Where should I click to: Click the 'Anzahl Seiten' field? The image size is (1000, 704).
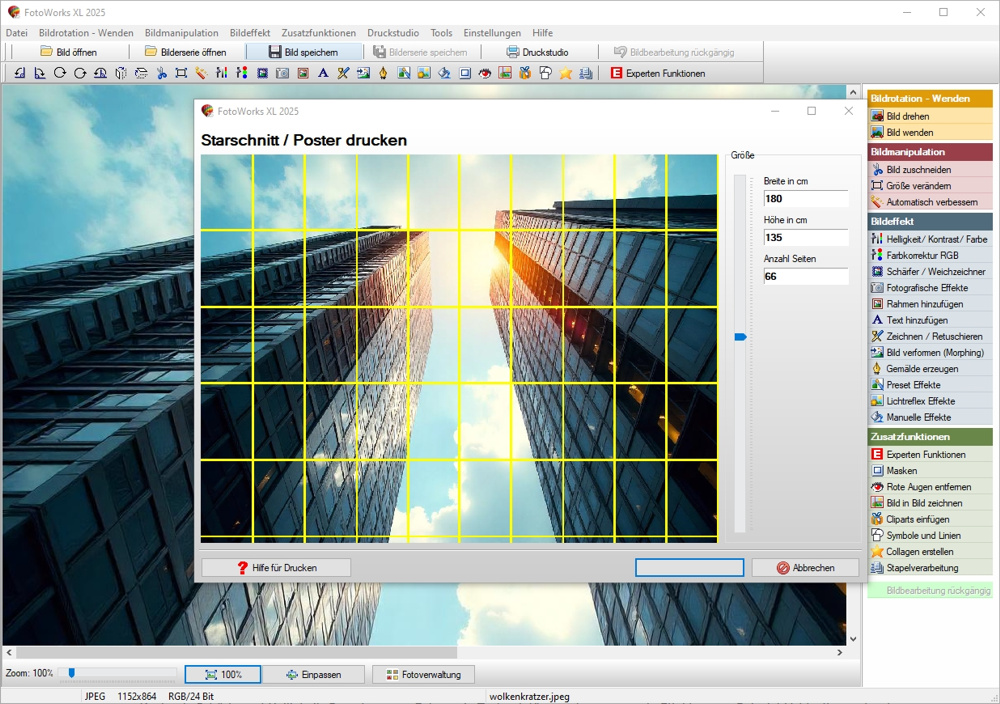pyautogui.click(x=805, y=277)
